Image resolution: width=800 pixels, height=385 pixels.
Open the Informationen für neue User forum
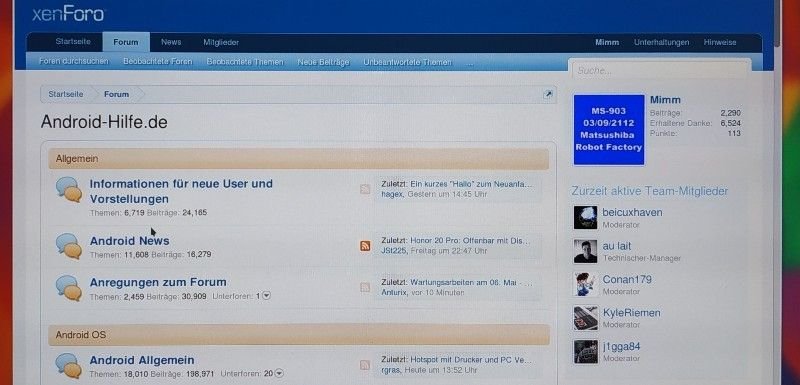[x=181, y=191]
